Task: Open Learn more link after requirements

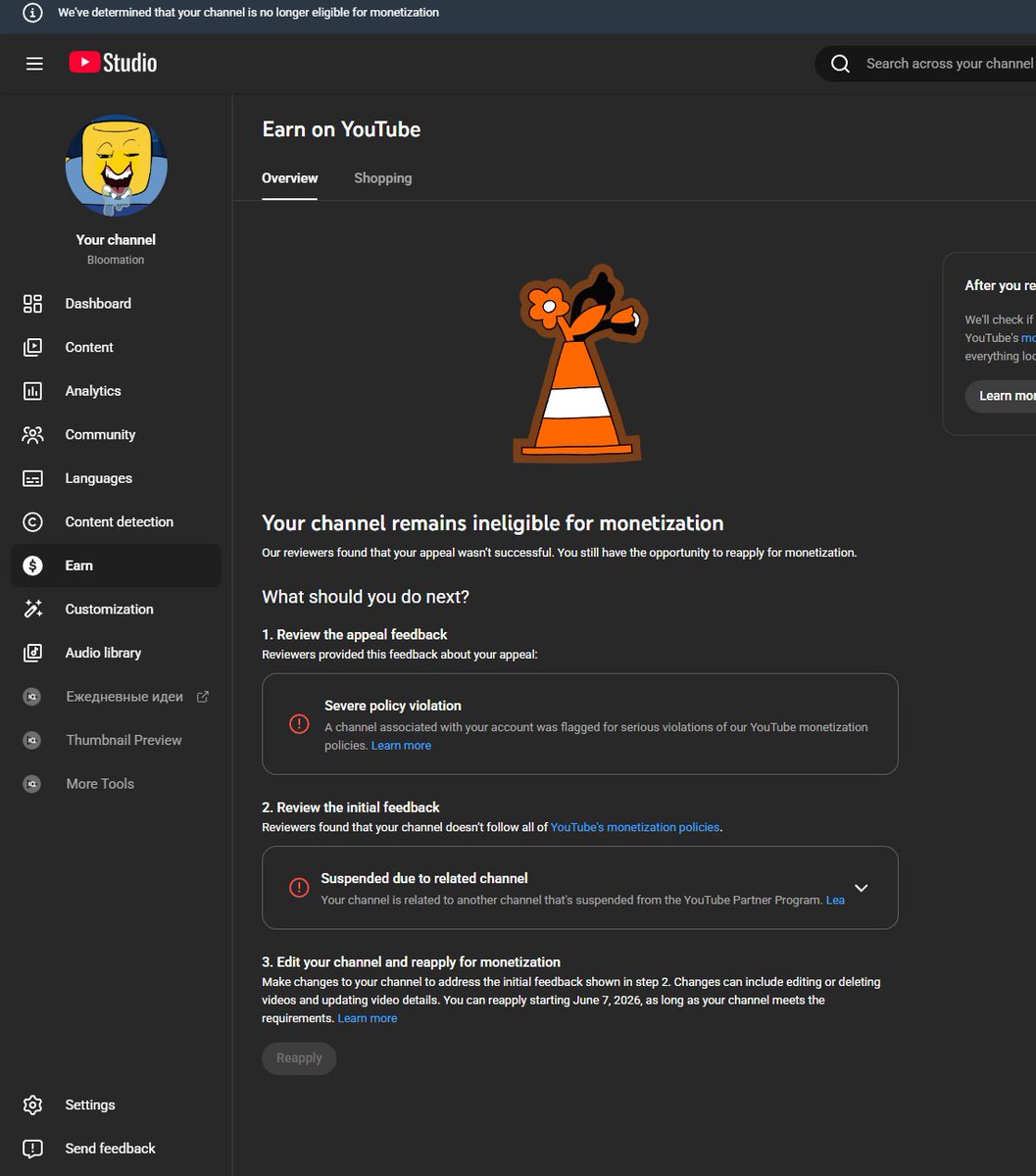Action: (x=368, y=1018)
